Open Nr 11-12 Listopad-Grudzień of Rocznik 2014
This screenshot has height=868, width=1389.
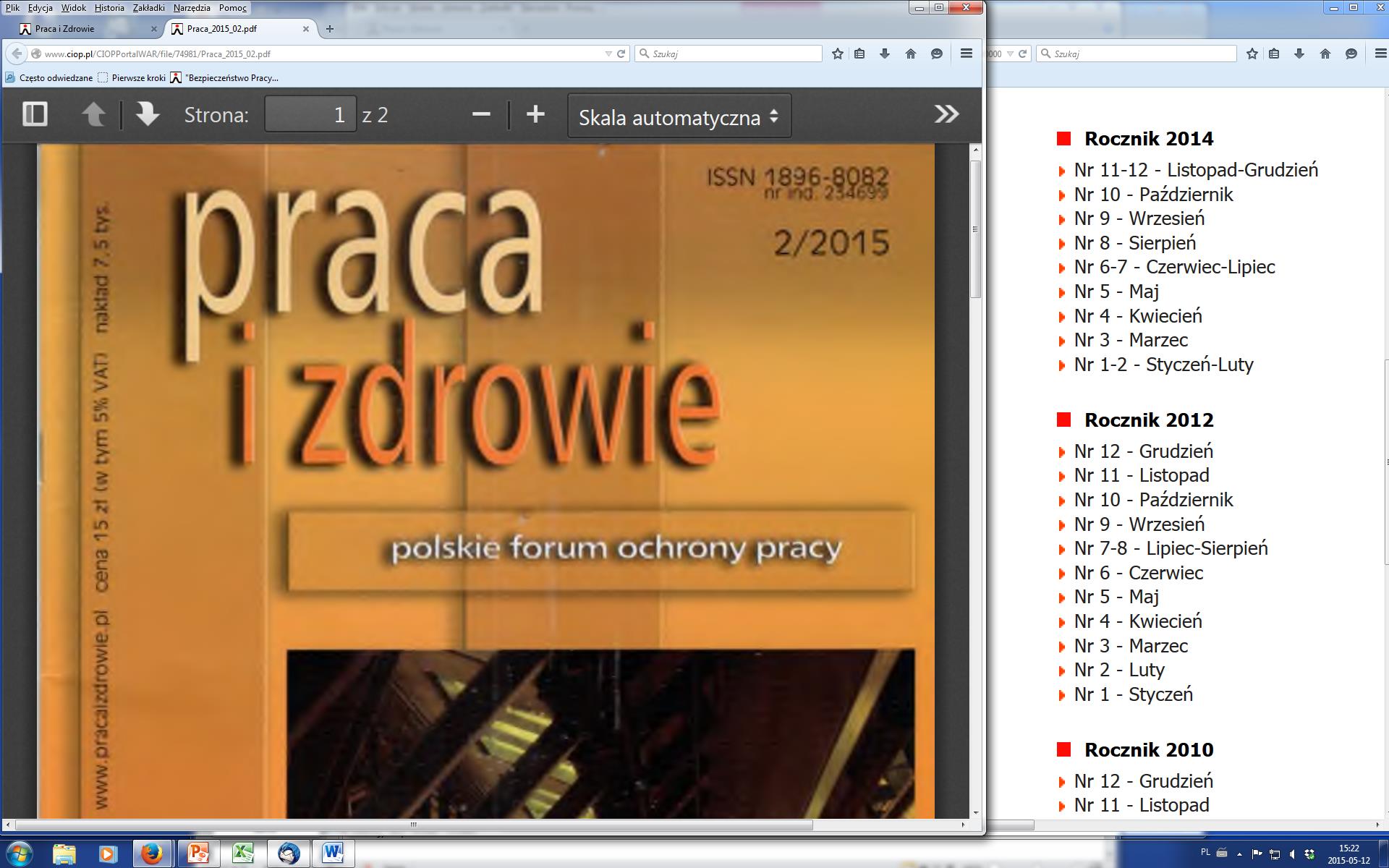coord(1196,170)
